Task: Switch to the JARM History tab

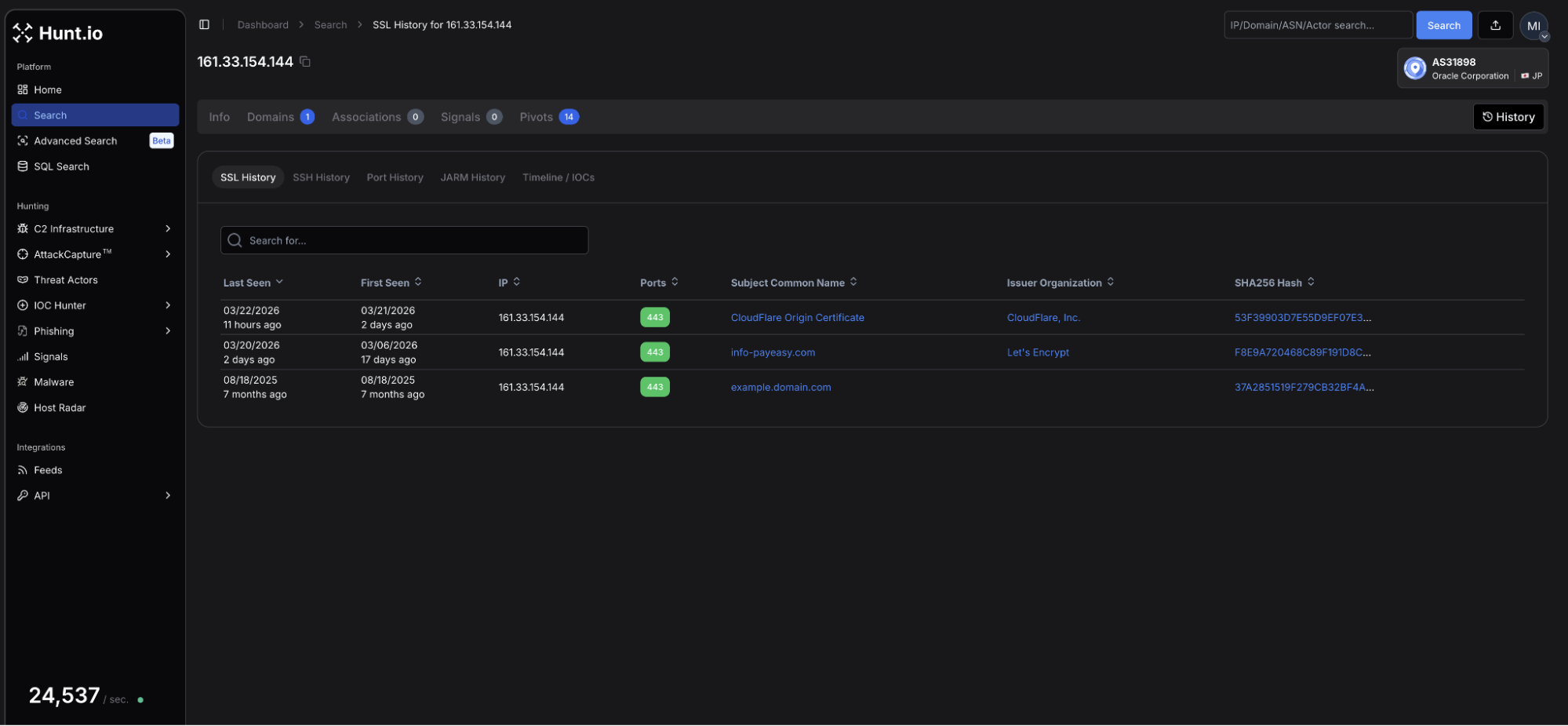Action: coord(472,177)
